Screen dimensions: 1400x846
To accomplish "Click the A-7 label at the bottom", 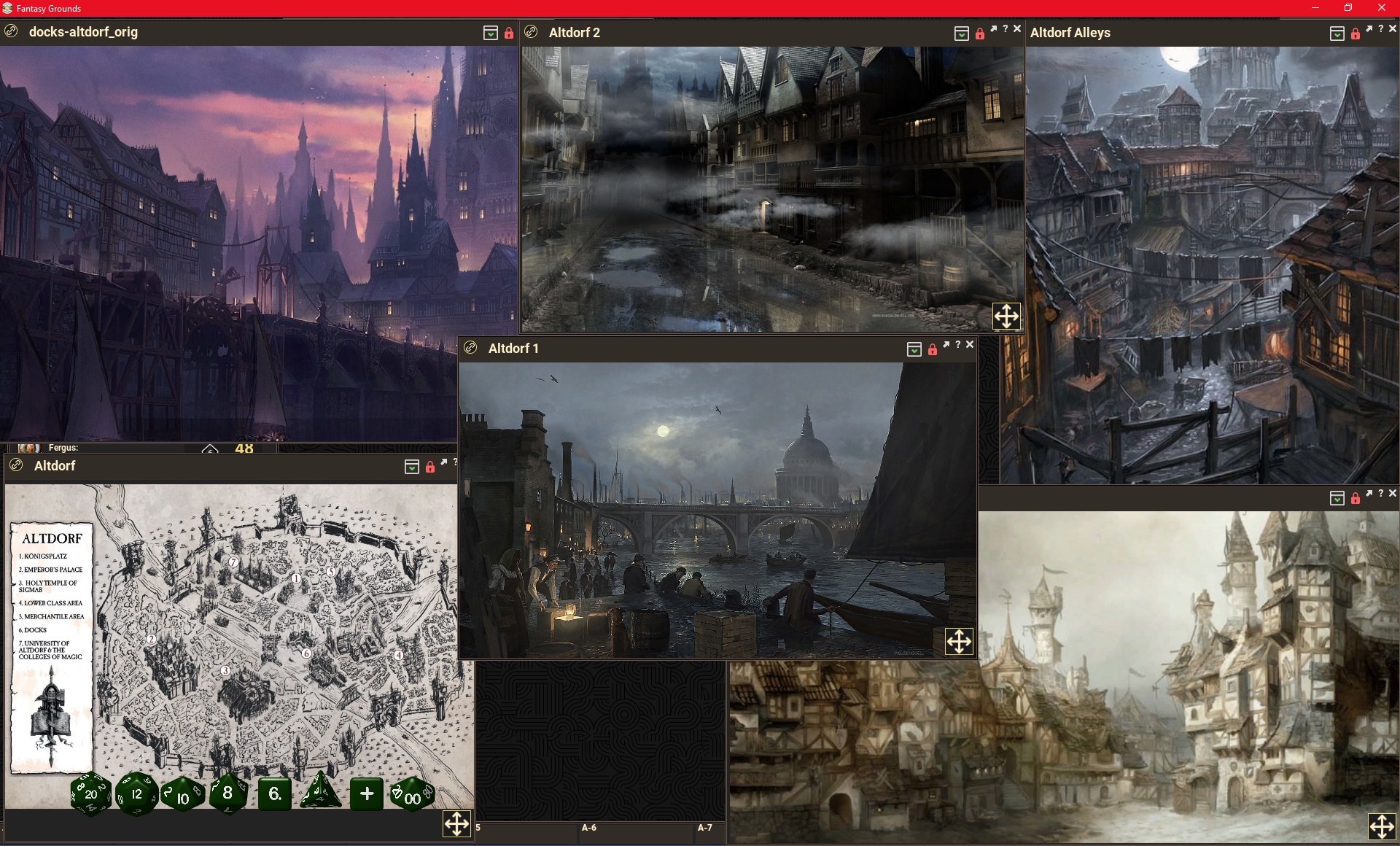I will pos(704,828).
